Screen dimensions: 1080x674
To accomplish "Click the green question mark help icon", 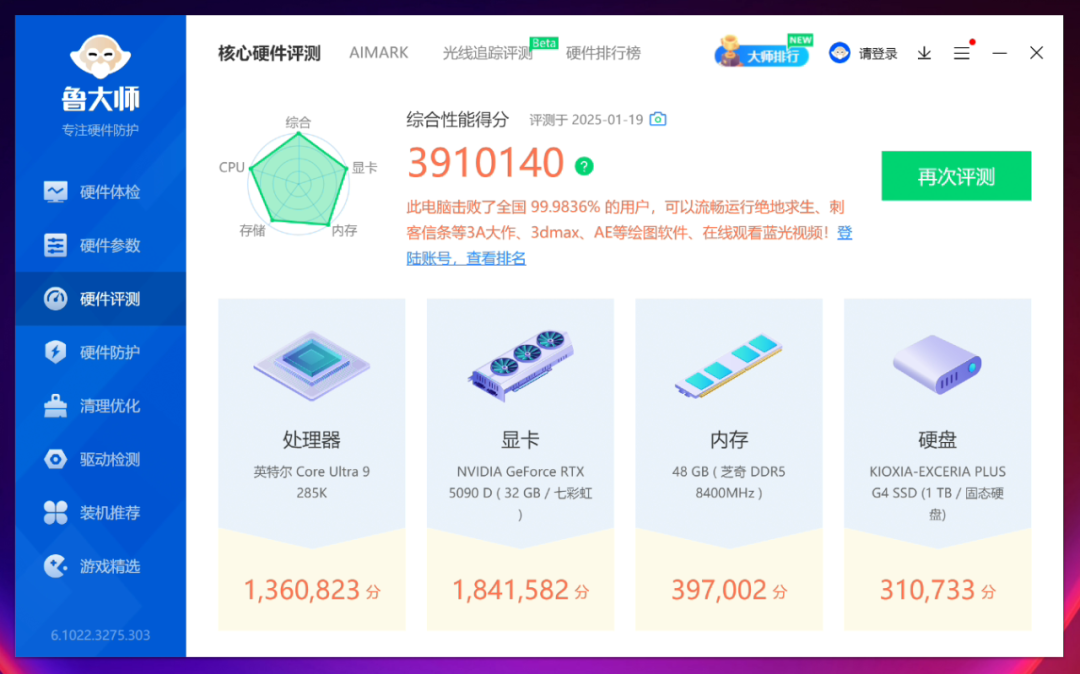I will tap(584, 166).
